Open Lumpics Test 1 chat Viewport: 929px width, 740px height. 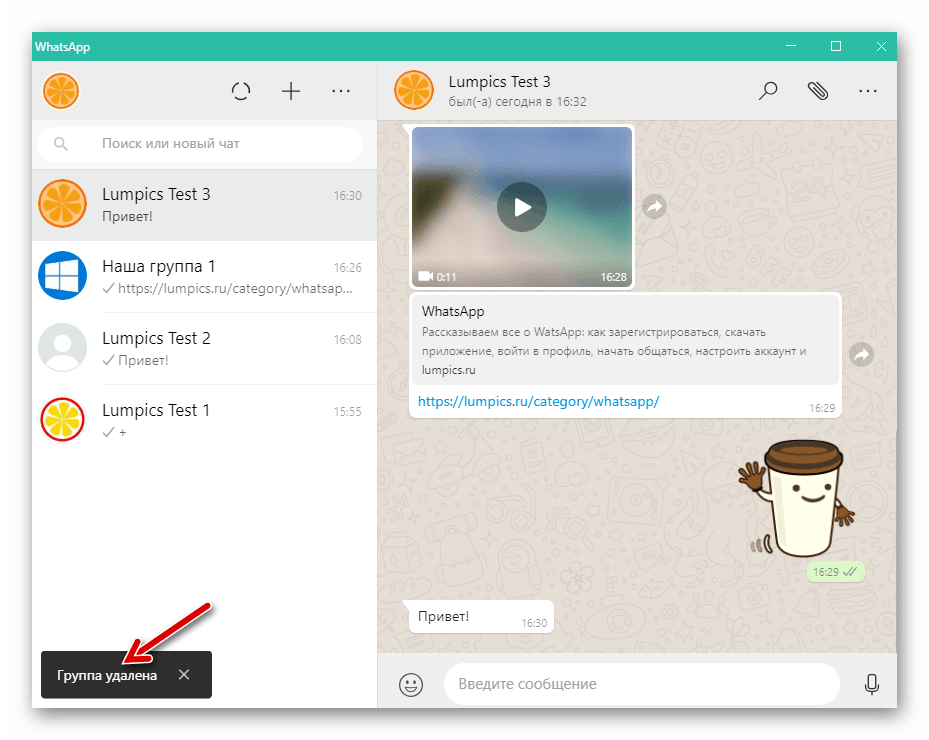[204, 420]
